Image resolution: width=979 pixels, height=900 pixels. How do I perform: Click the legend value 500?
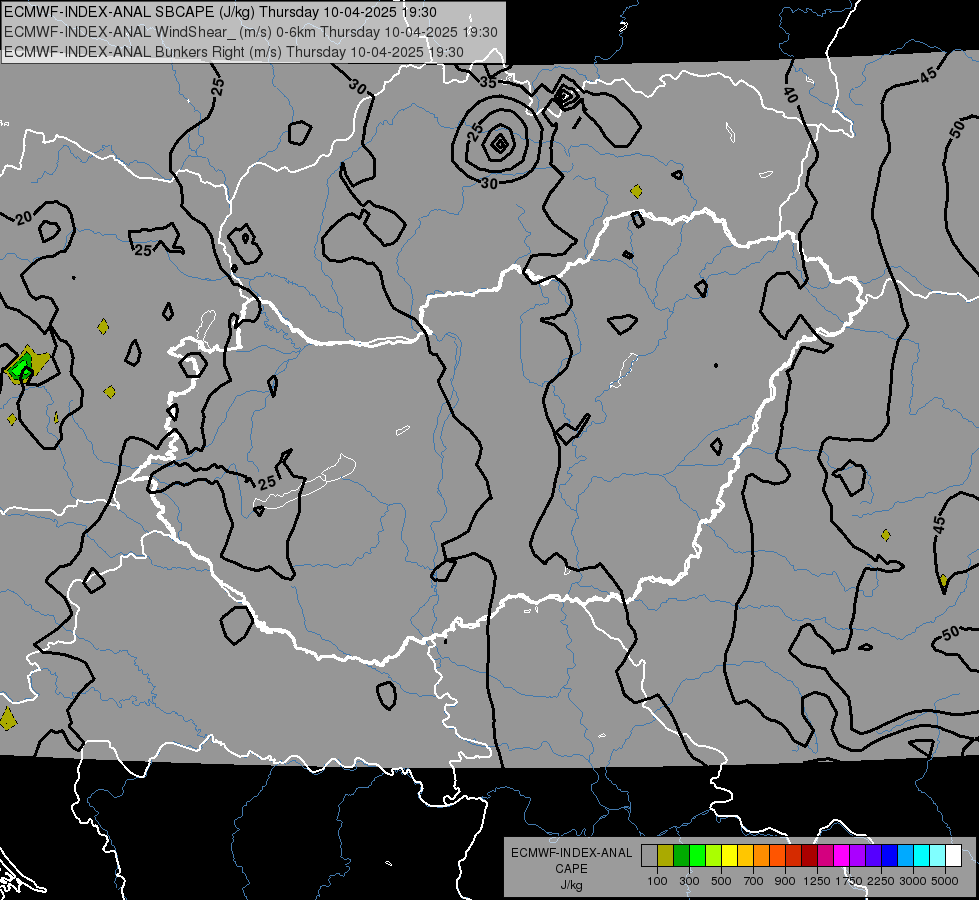[x=721, y=881]
